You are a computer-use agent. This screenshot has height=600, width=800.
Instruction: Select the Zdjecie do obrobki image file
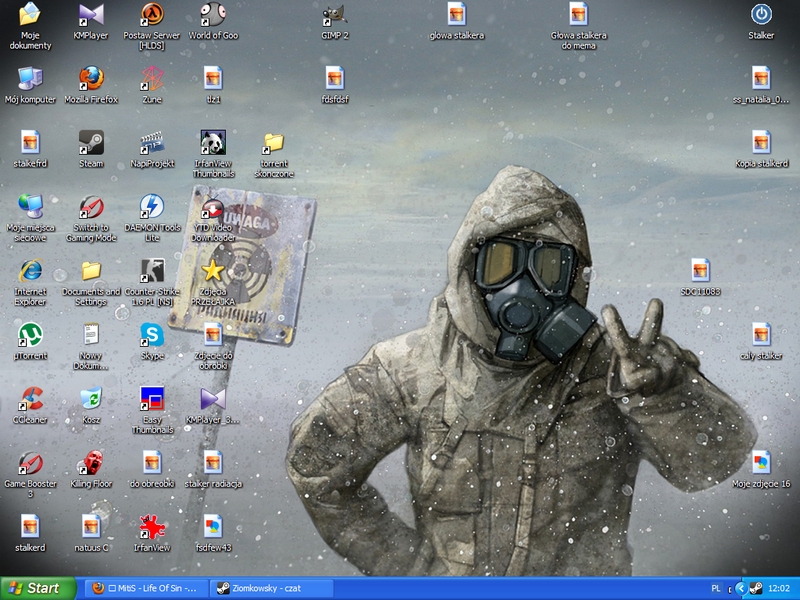(x=213, y=335)
